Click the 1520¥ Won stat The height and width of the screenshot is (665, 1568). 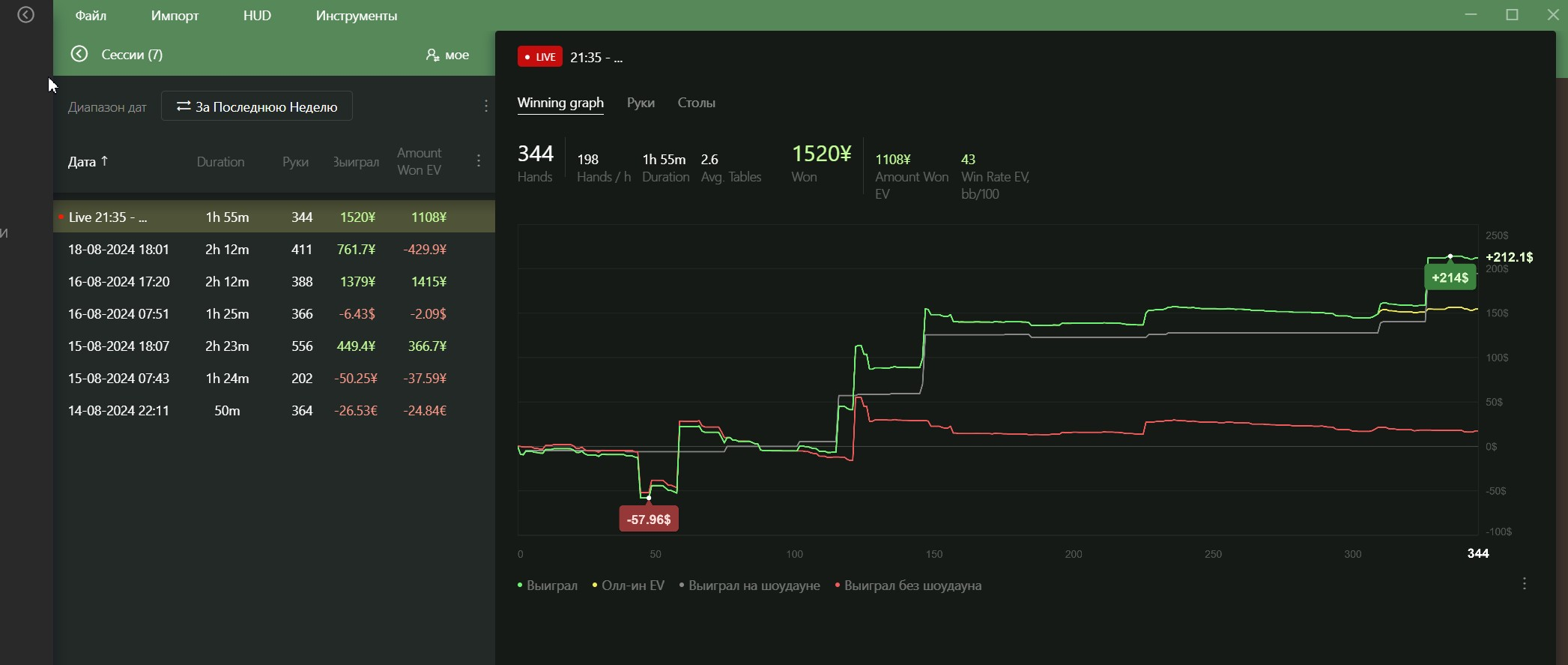821,162
